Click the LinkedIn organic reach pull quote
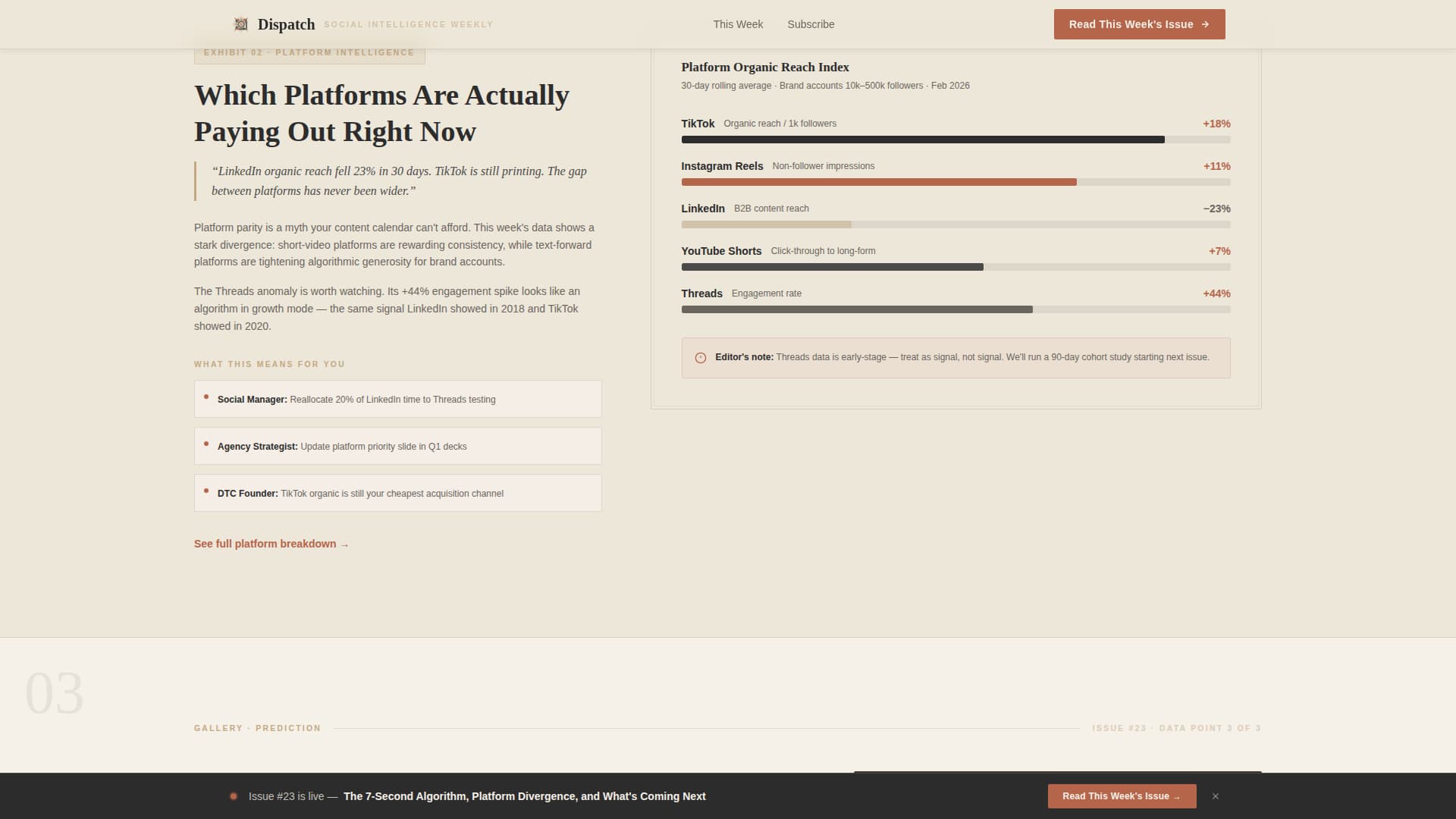The width and height of the screenshot is (1456, 819). [x=399, y=181]
